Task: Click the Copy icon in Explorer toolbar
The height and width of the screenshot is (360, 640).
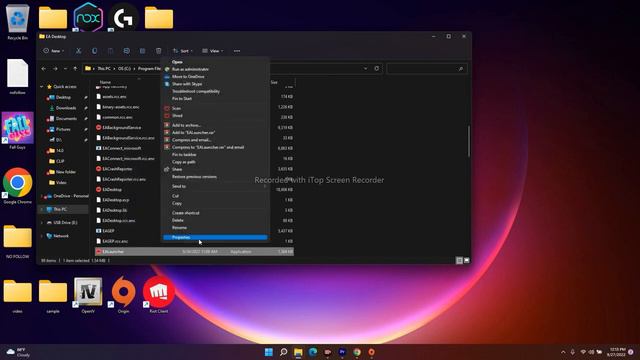Action: pyautogui.click(x=94, y=51)
